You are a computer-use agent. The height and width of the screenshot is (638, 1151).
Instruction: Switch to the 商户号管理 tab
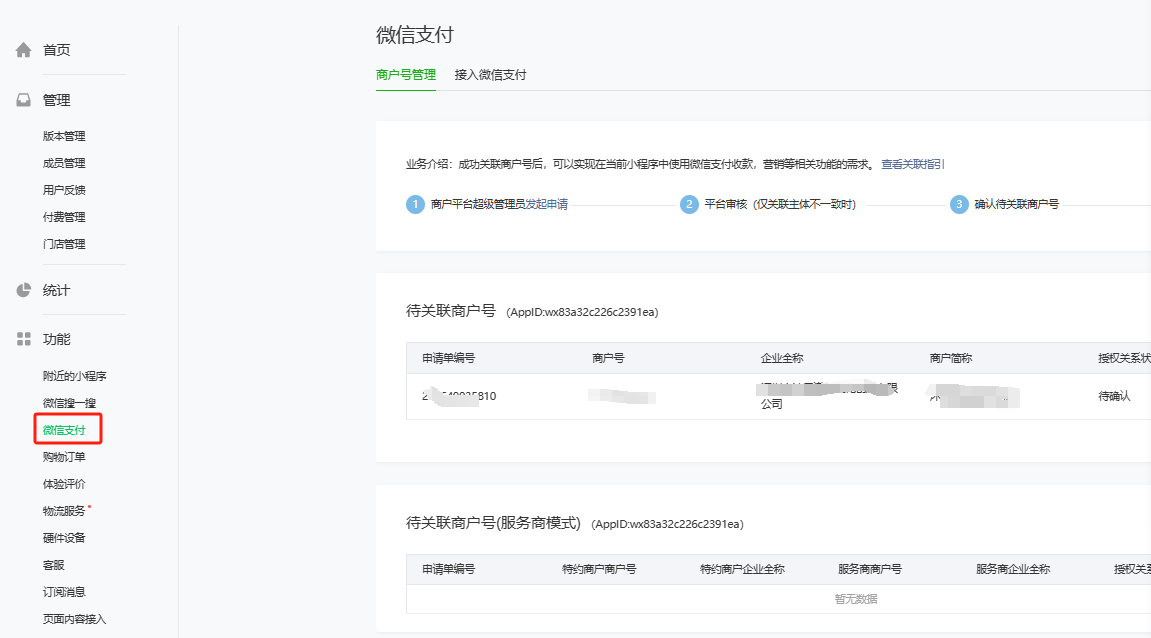[406, 75]
